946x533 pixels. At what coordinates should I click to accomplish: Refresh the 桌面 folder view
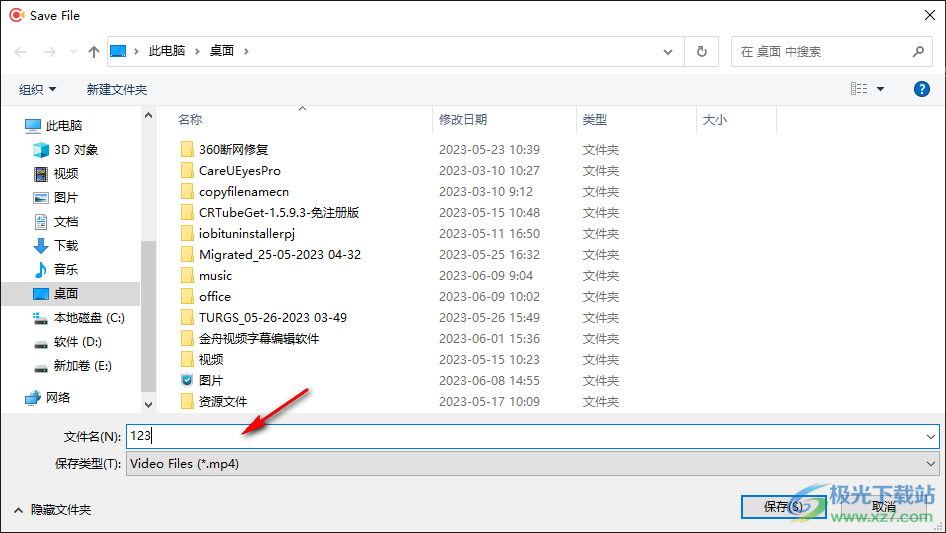pyautogui.click(x=702, y=52)
